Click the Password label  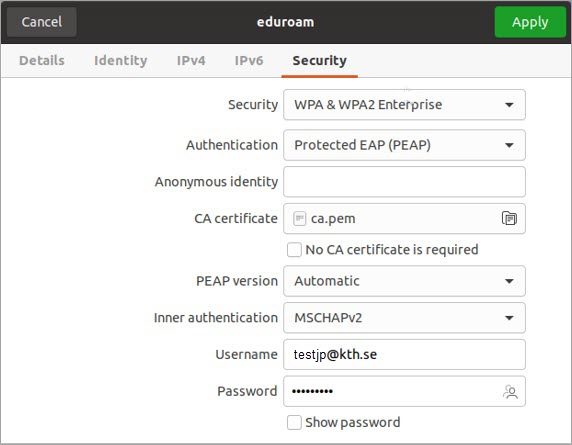[x=247, y=391]
